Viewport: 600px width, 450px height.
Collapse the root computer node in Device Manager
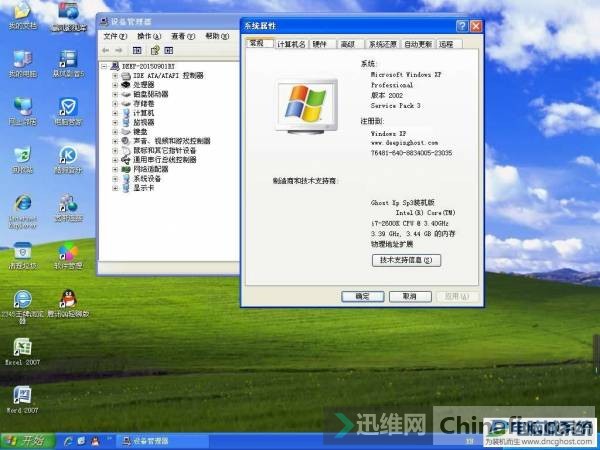tap(104, 67)
